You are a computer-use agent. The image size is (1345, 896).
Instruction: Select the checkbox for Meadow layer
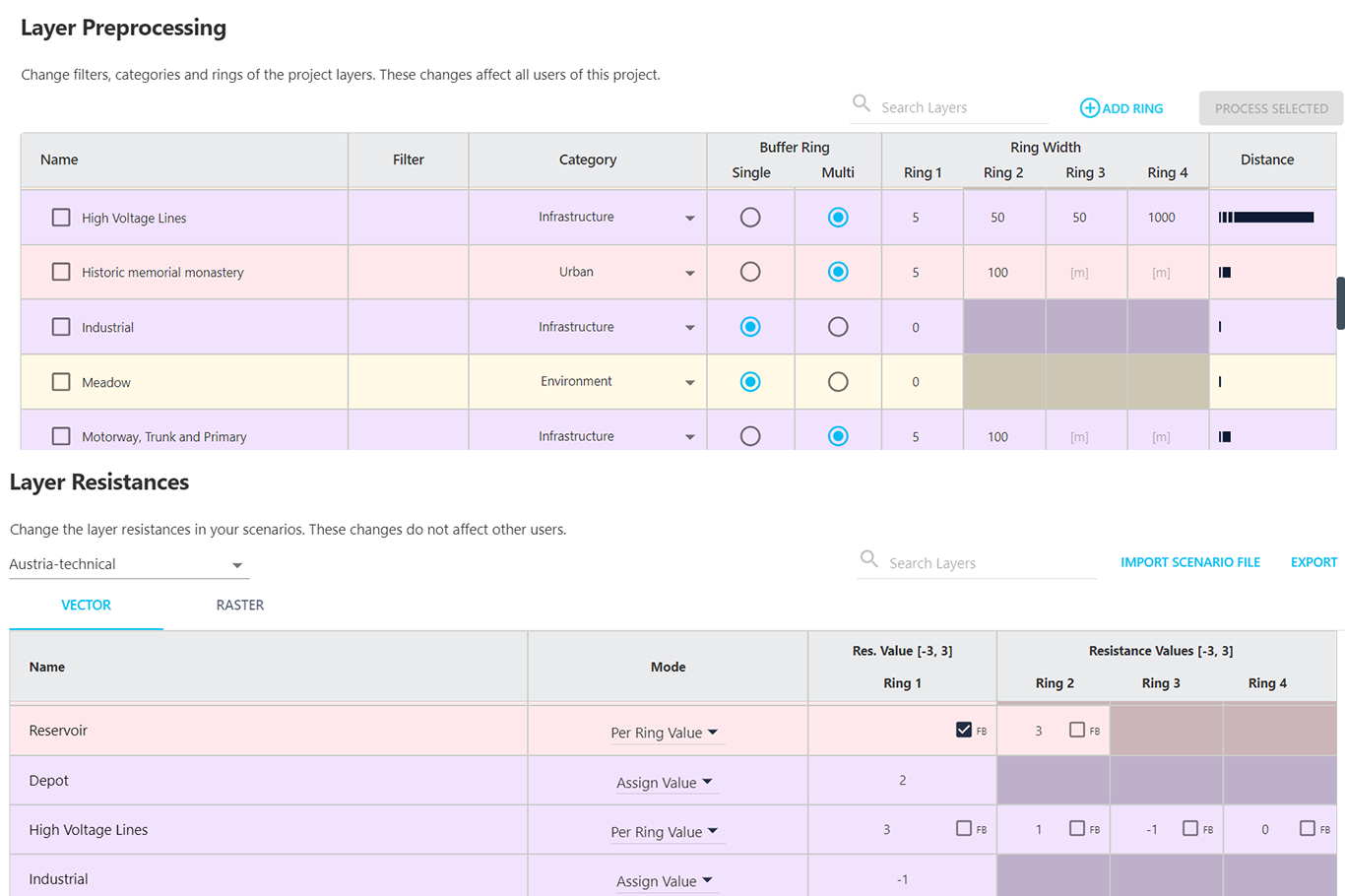[x=61, y=382]
